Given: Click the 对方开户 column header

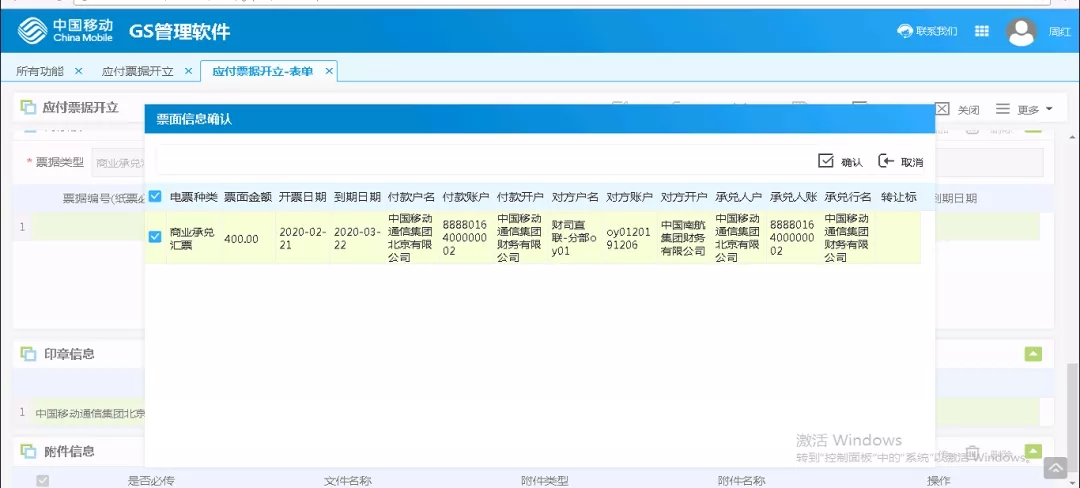Looking at the screenshot, I should 685,197.
